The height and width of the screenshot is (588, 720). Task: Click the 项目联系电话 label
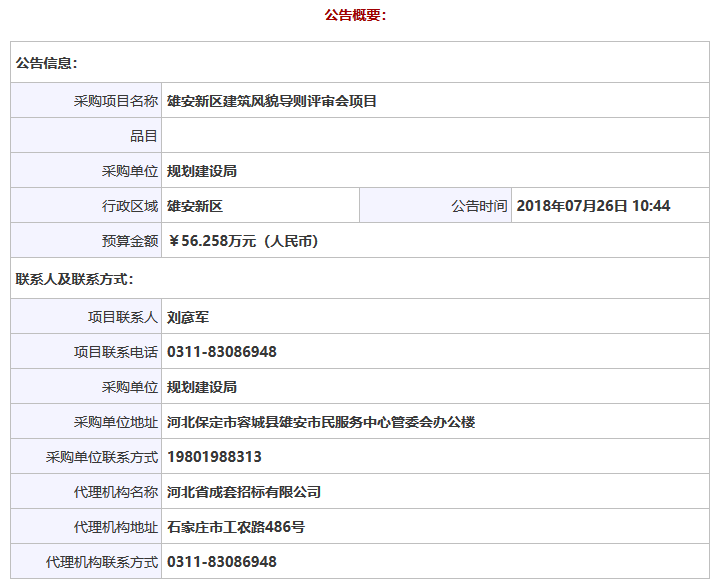tap(115, 352)
